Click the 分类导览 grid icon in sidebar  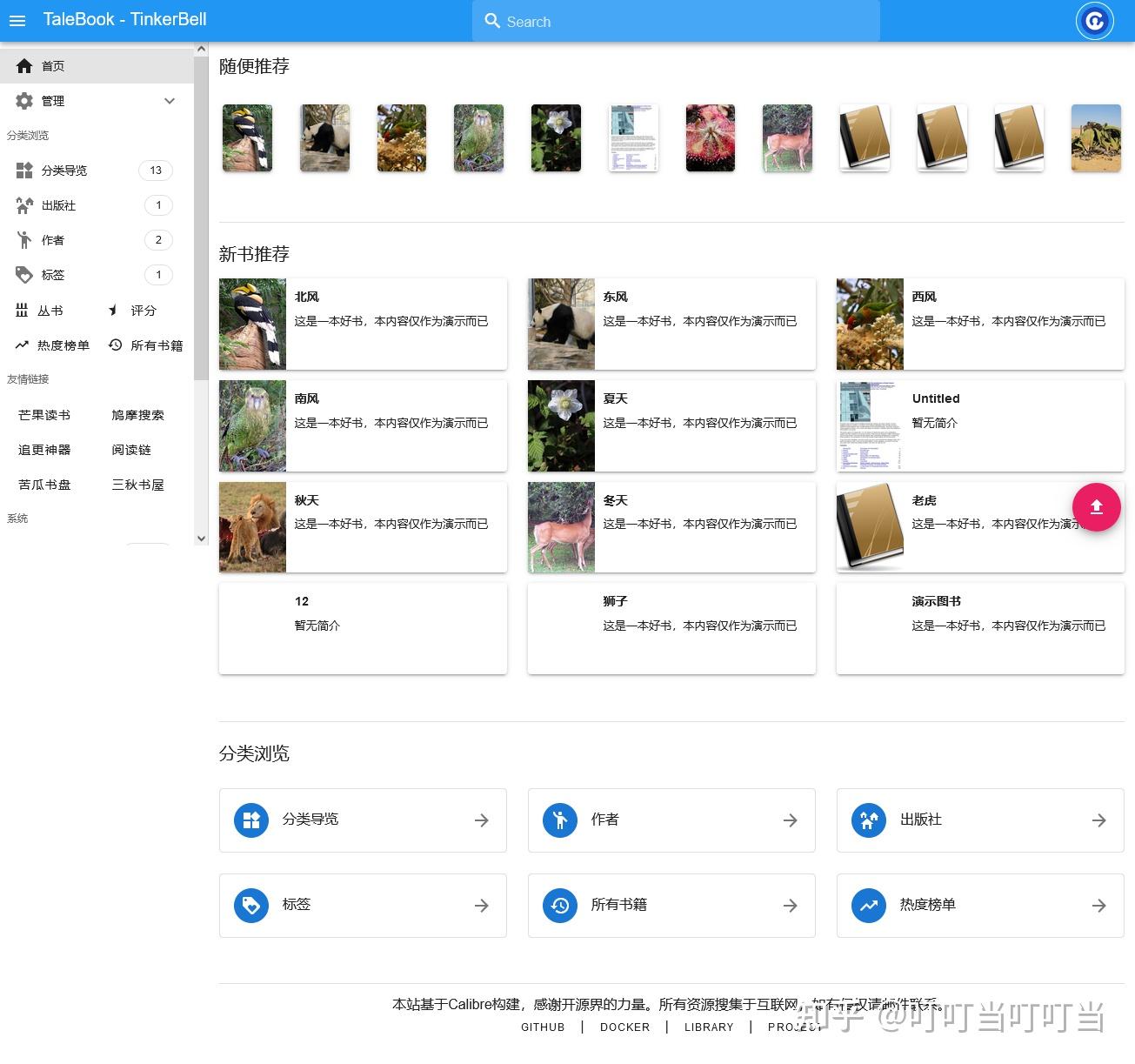(x=23, y=170)
